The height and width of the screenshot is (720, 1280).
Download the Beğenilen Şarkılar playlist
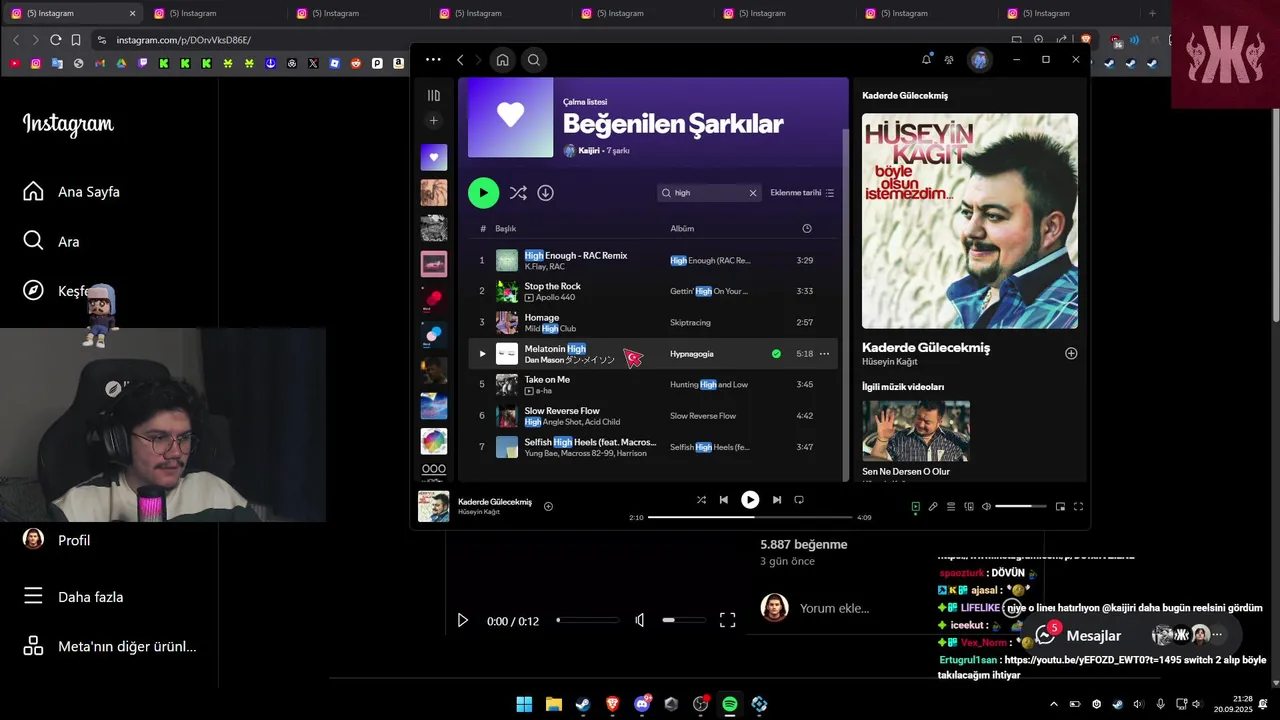tap(546, 193)
